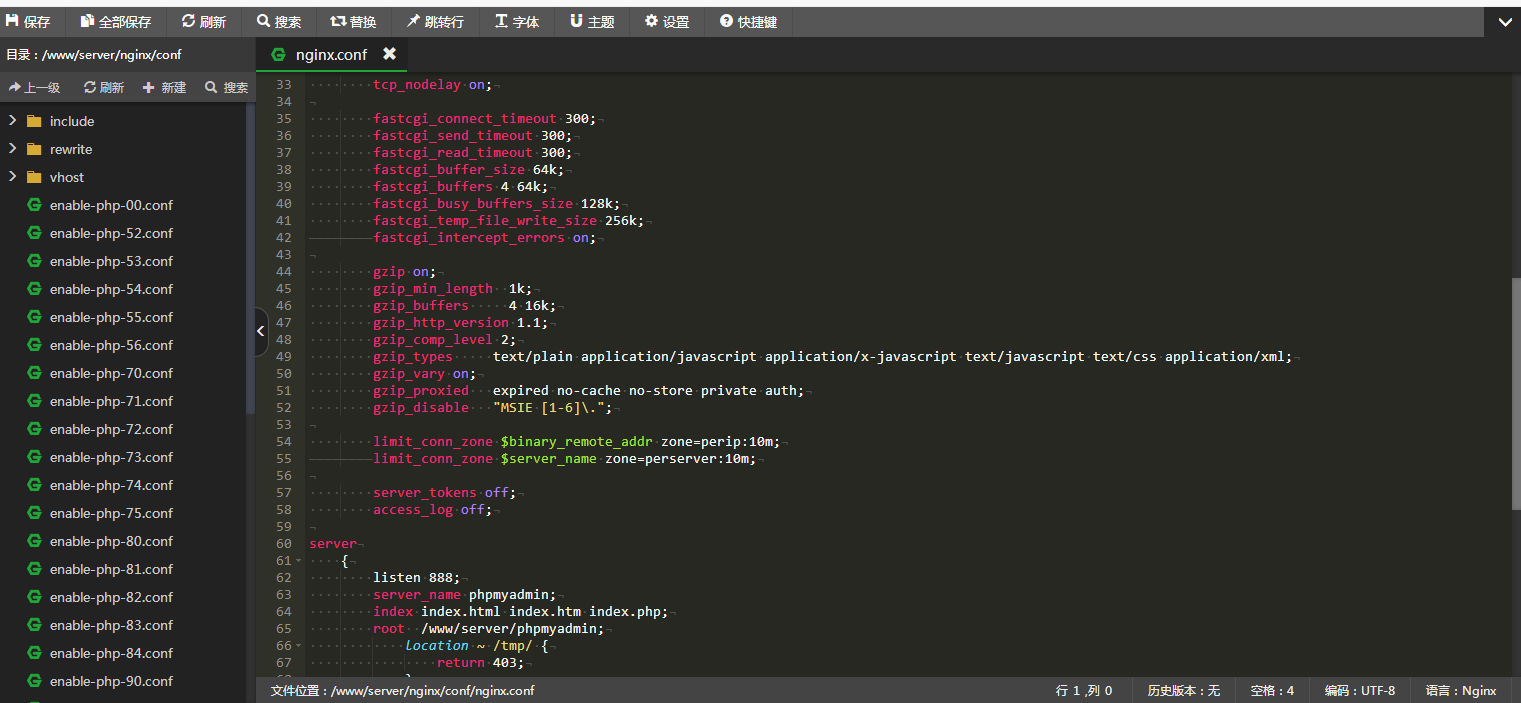This screenshot has width=1521, height=703.
Task: Open 跳转行 go-to-line tool
Action: pos(435,21)
